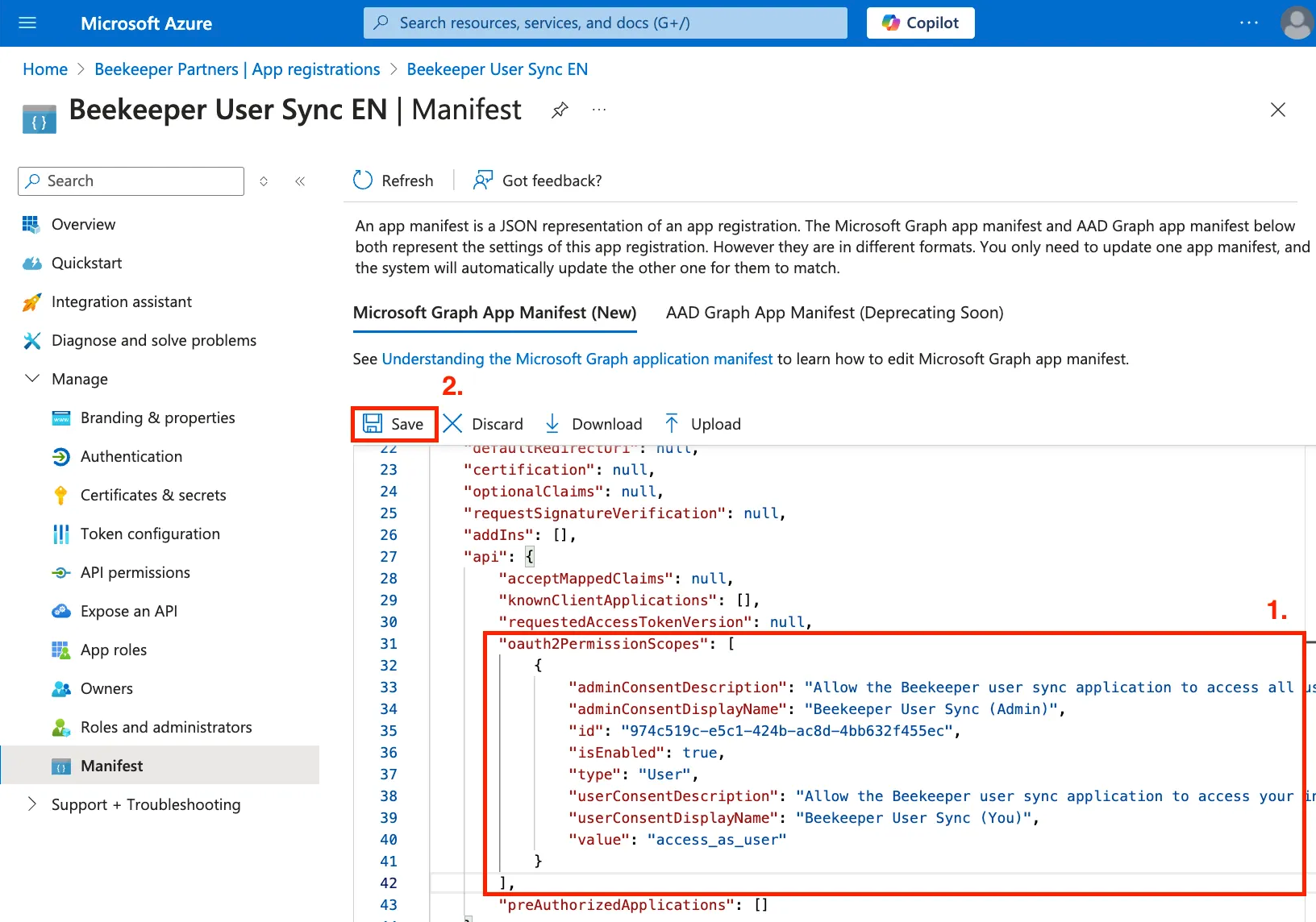
Task: Open Understanding the Microsoft Graph application manifest link
Action: pyautogui.click(x=577, y=359)
